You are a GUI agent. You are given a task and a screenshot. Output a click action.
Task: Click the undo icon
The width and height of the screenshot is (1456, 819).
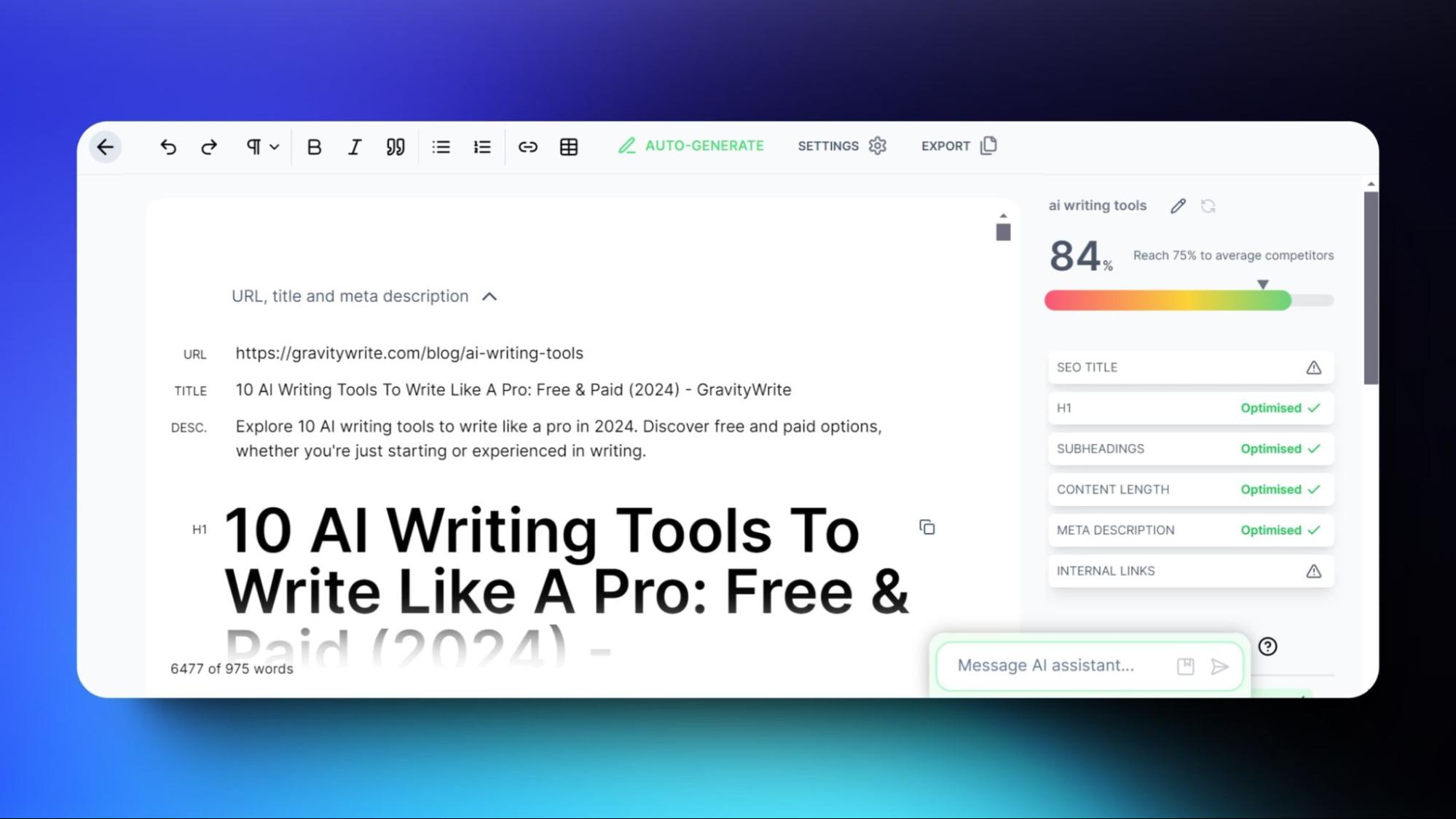(168, 146)
